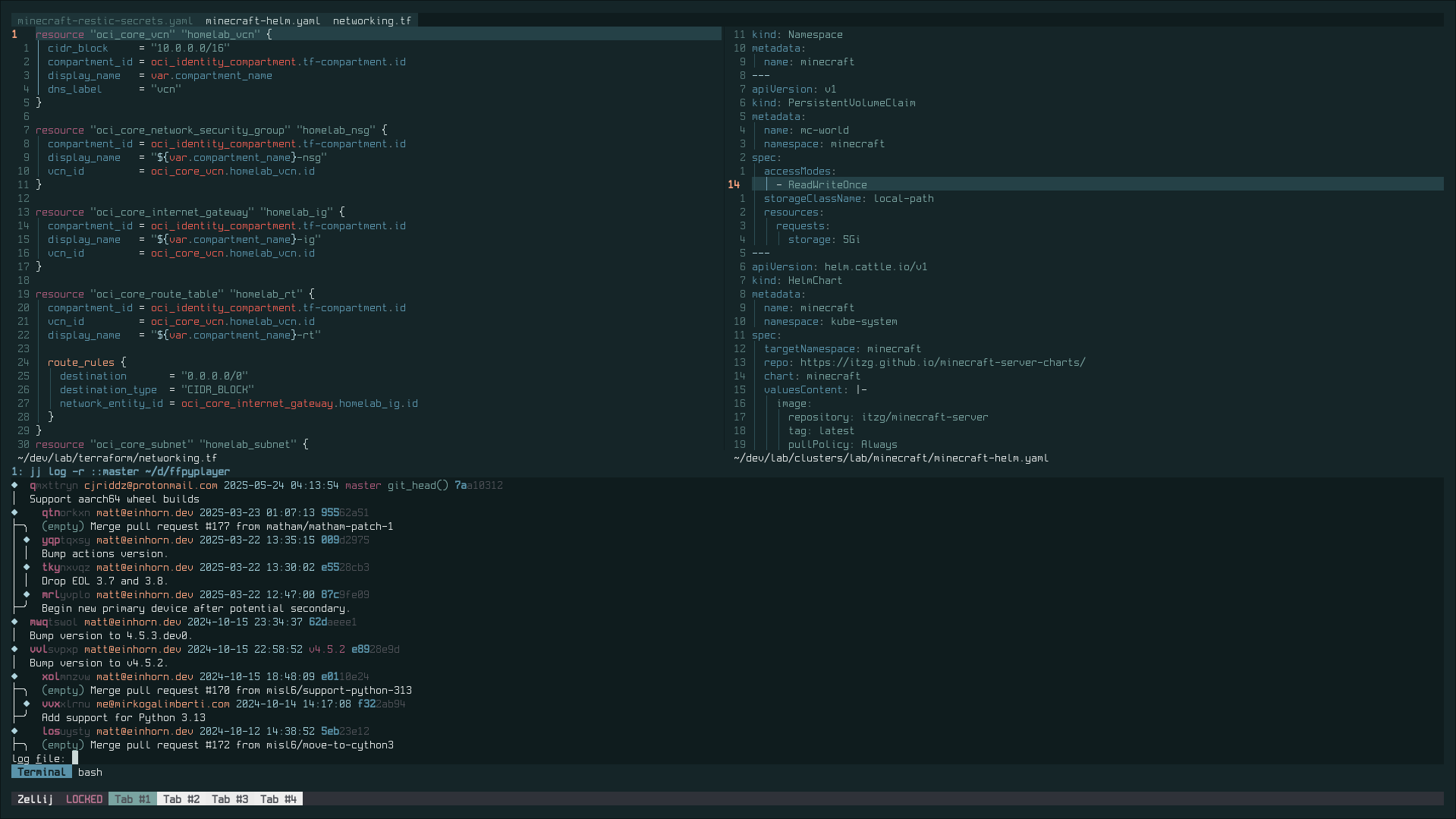Click the path ~/dev/lab/terraform/networking.tf
The width and height of the screenshot is (1456, 819).
(116, 458)
